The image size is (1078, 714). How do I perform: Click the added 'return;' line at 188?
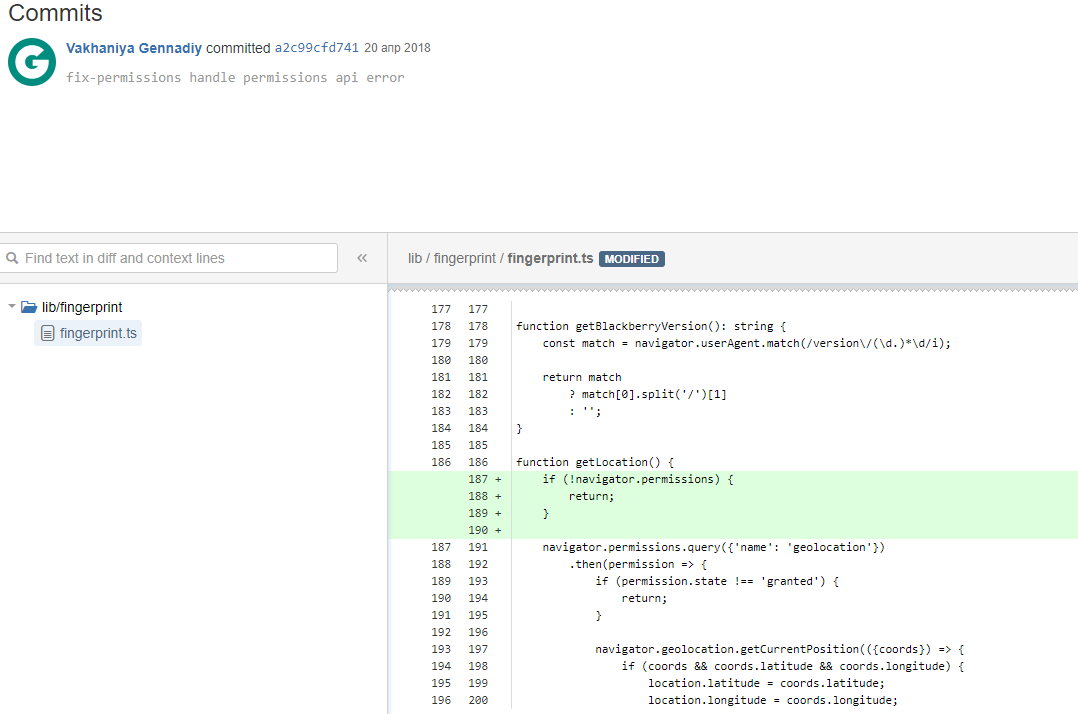coord(591,496)
